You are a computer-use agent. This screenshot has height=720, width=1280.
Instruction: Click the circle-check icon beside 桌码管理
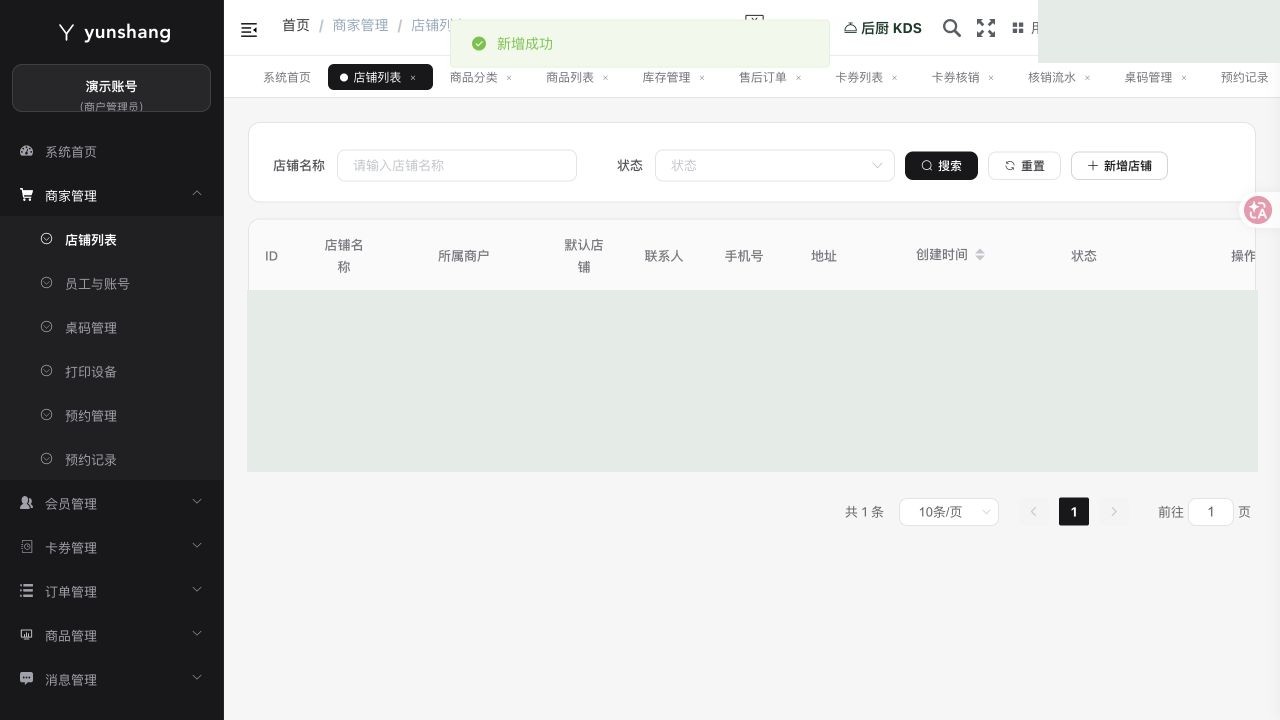46,327
